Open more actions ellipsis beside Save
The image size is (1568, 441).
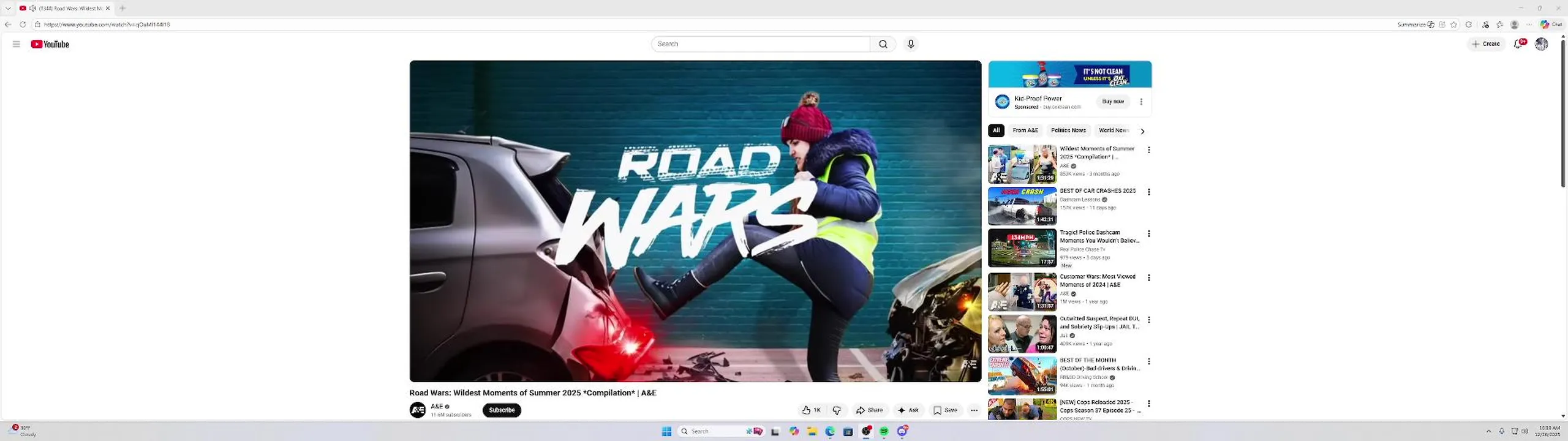(x=974, y=410)
